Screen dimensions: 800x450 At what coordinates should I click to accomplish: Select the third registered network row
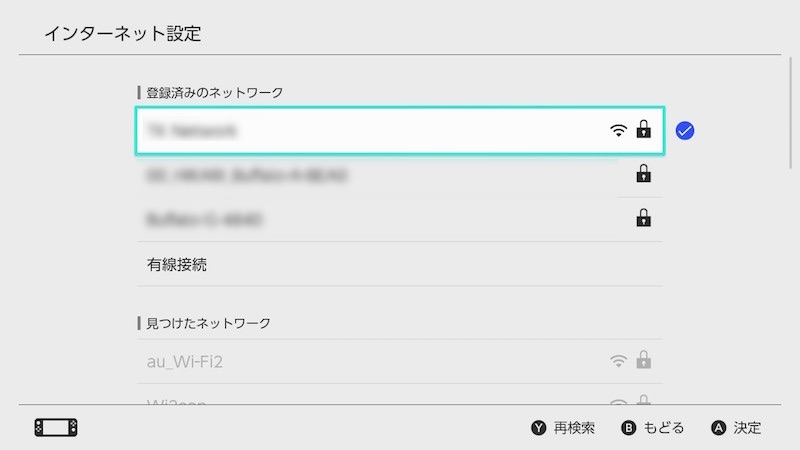click(x=380, y=219)
